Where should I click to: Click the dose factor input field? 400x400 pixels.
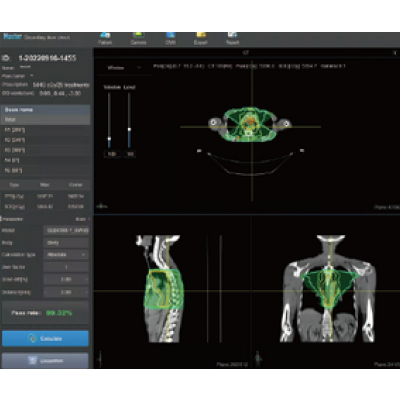click(x=66, y=267)
